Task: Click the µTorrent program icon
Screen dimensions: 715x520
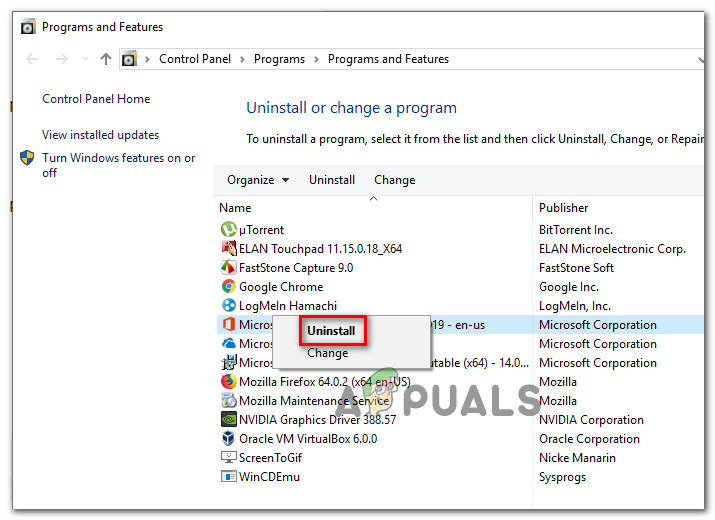Action: pyautogui.click(x=228, y=229)
